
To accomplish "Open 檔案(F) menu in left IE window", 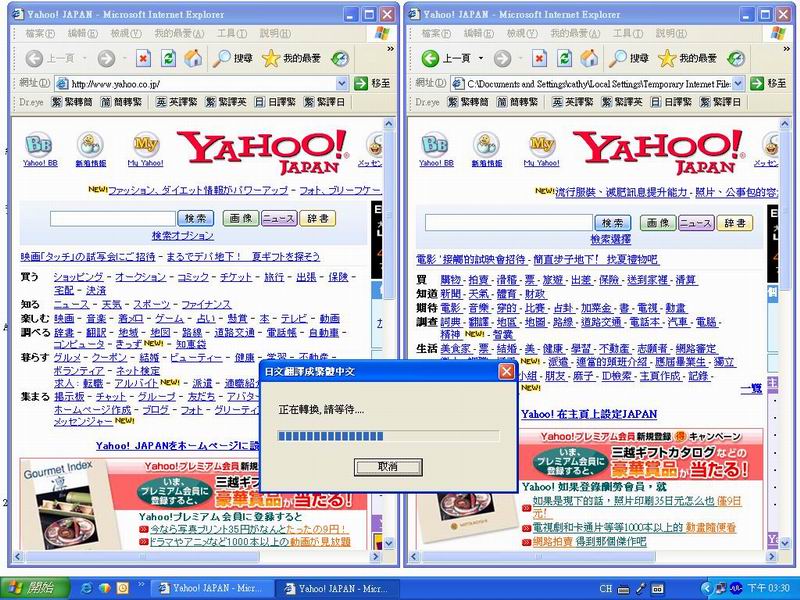I will pyautogui.click(x=40, y=34).
